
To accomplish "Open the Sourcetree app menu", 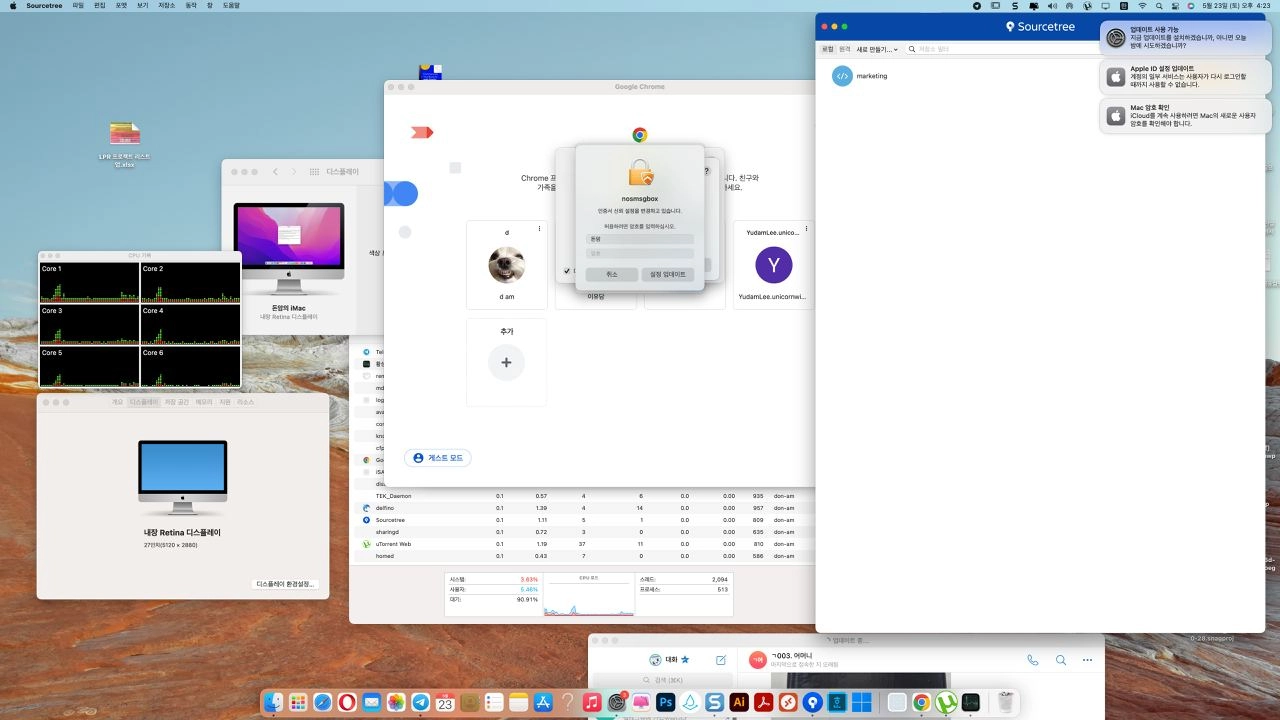I will (x=45, y=6).
